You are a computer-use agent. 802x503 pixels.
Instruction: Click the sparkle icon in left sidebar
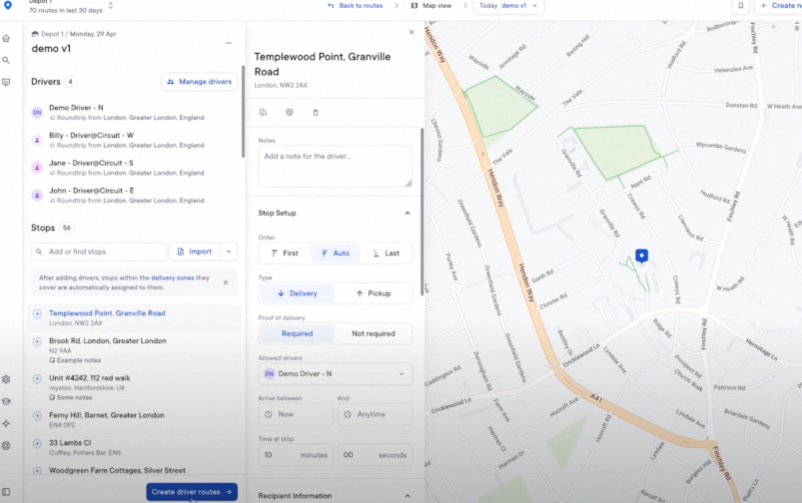(x=6, y=424)
